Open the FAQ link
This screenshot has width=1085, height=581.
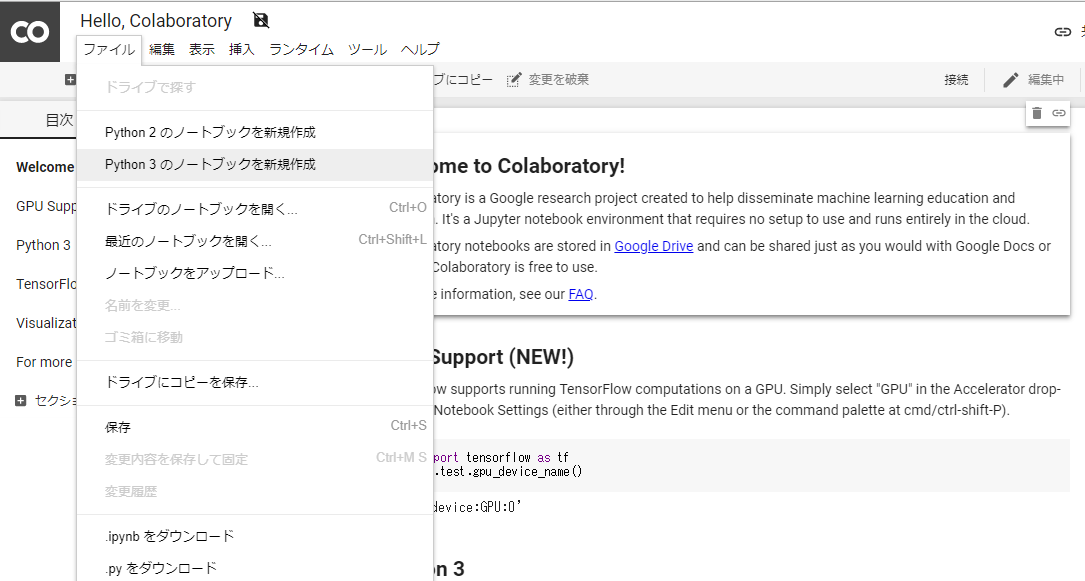[581, 295]
